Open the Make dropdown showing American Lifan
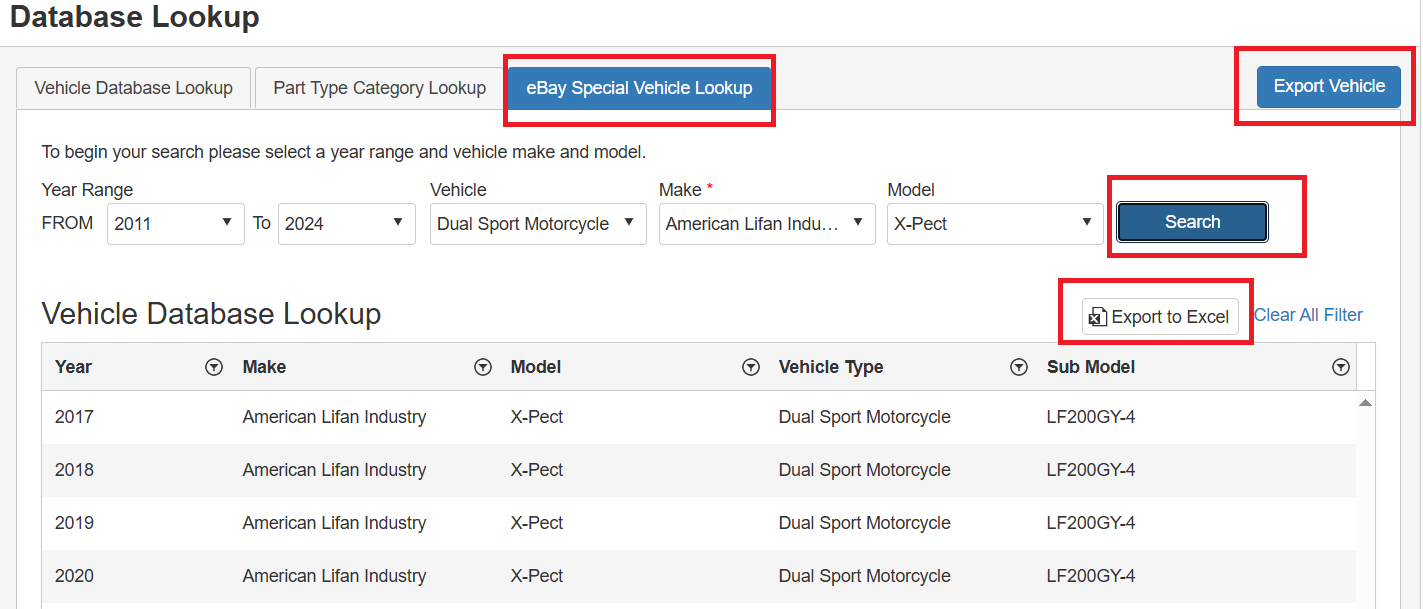Image resolution: width=1423 pixels, height=609 pixels. click(x=766, y=223)
